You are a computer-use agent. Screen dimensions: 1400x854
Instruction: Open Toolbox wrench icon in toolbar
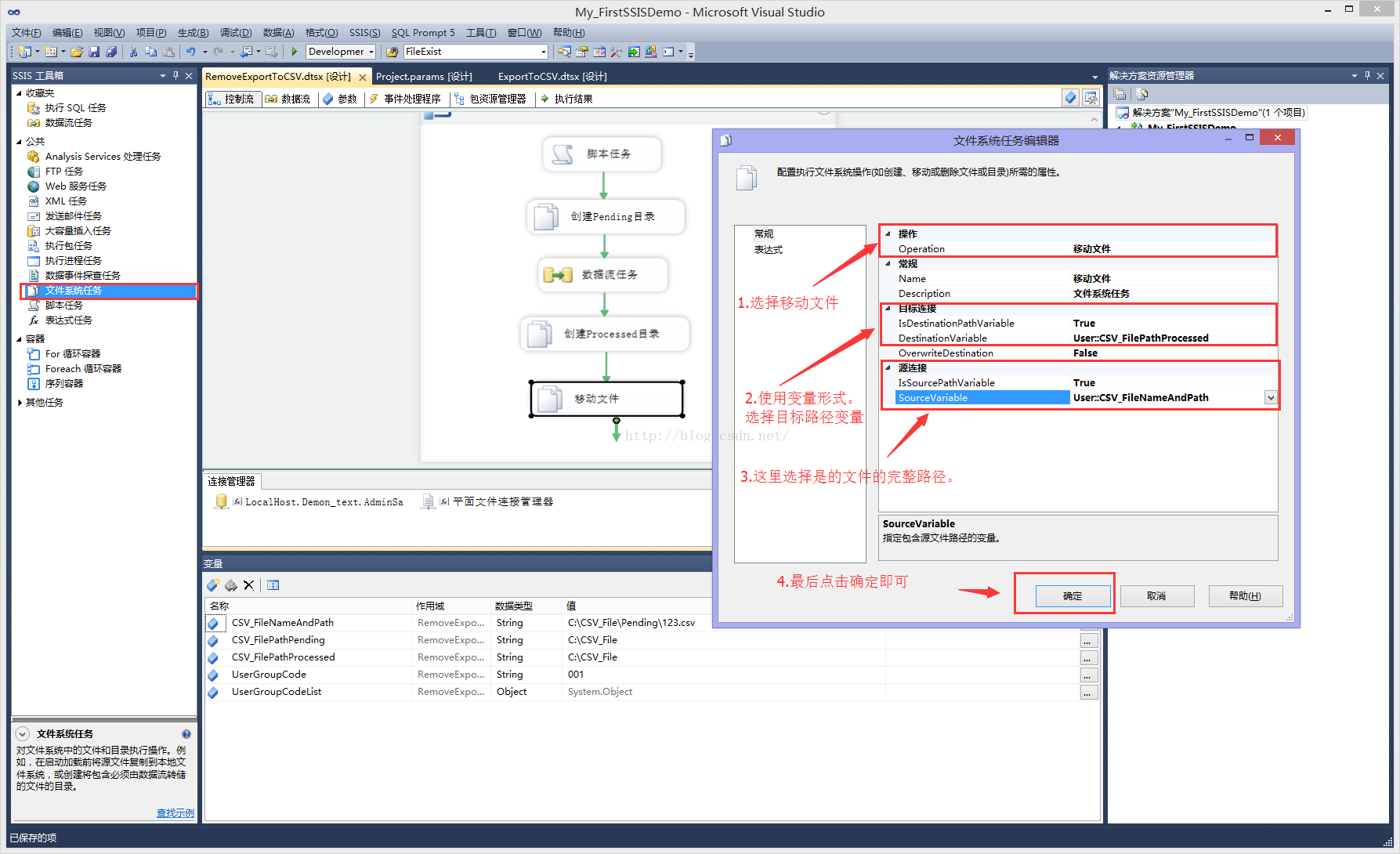[617, 52]
